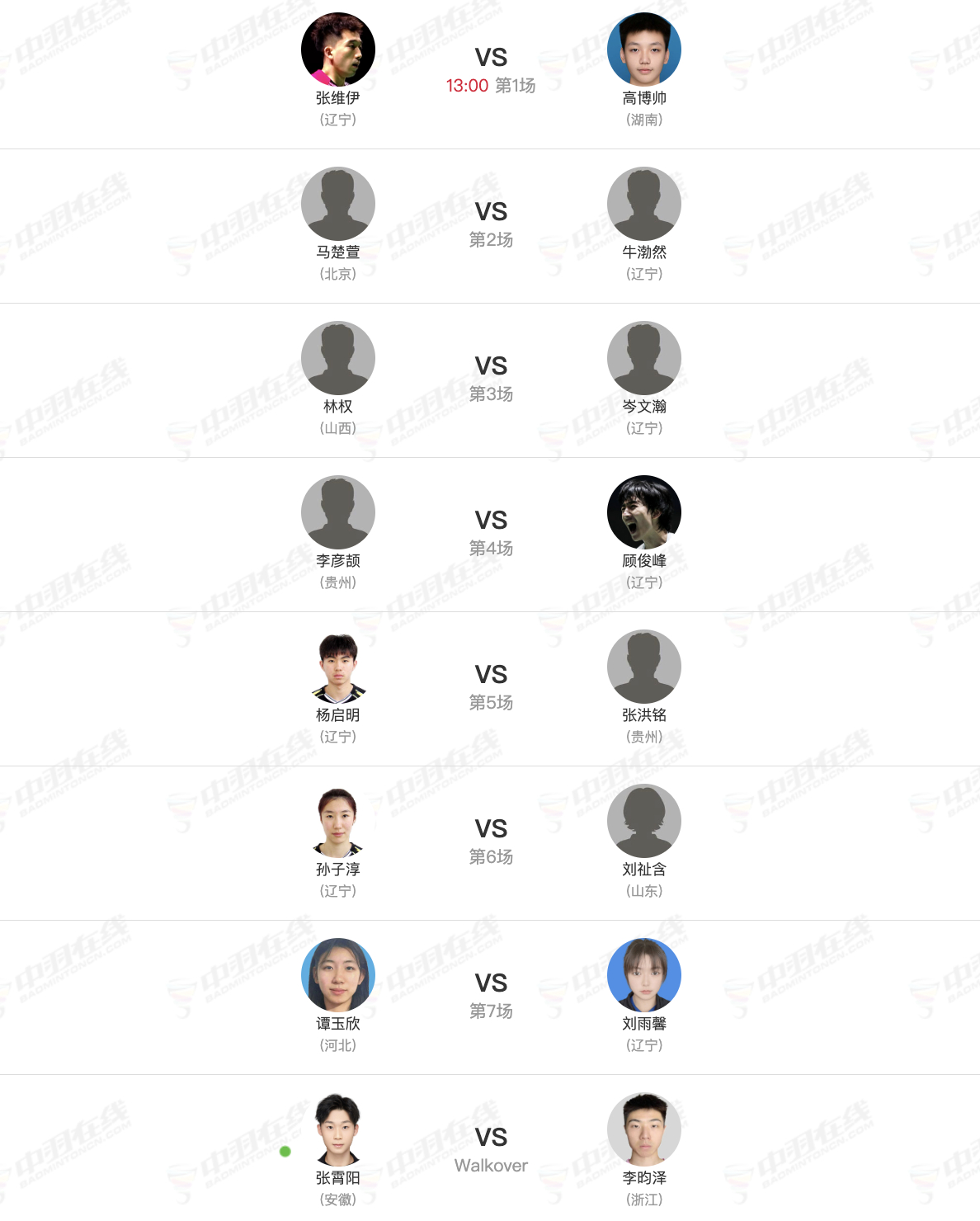Open 孙子淳's player photo
Image resolution: width=980 pixels, height=1221 pixels.
[x=338, y=821]
